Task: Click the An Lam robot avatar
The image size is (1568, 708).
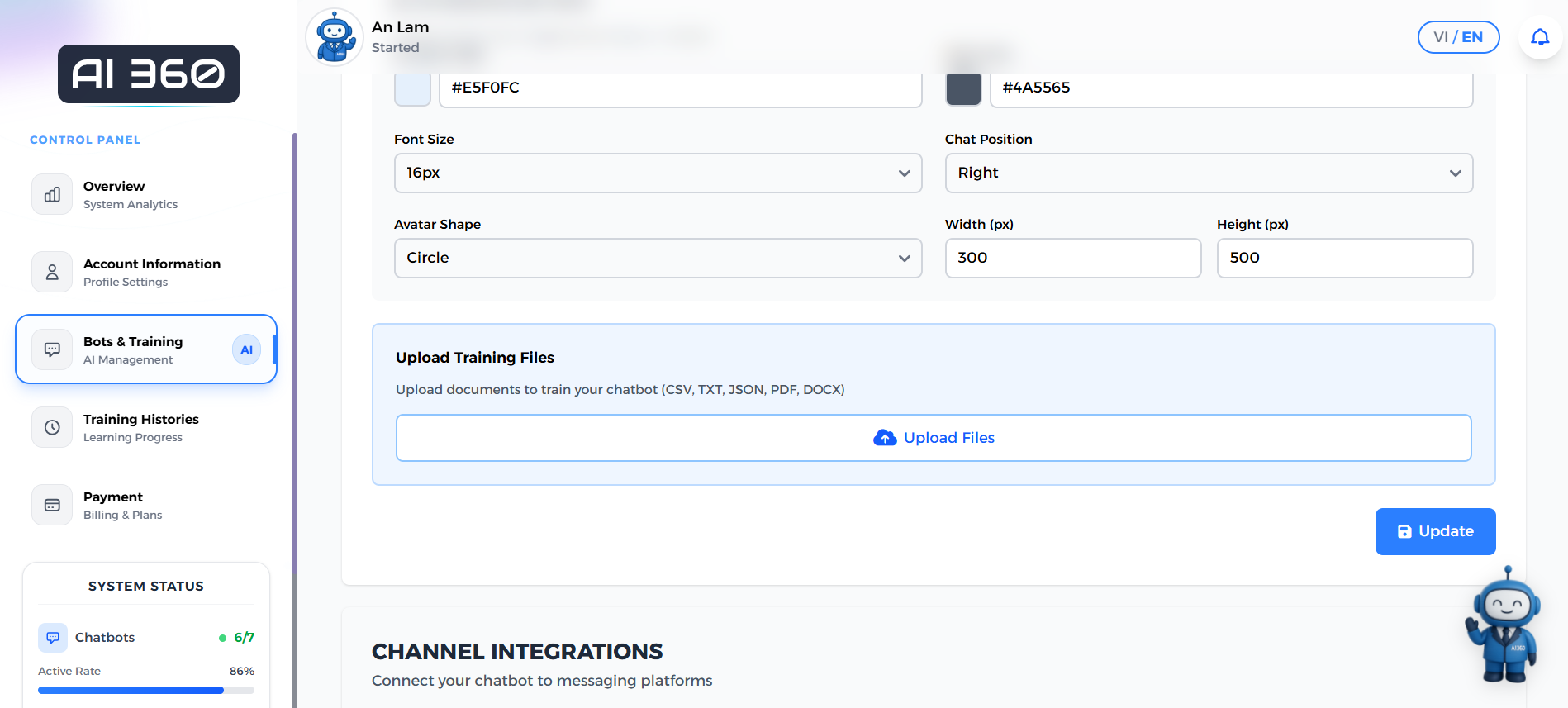Action: pos(335,37)
